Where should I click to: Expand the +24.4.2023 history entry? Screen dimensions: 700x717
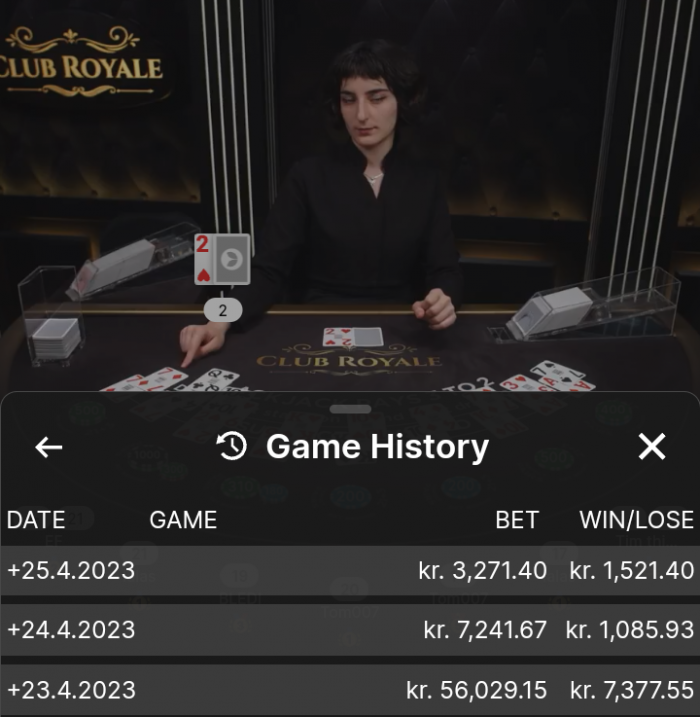click(350, 630)
